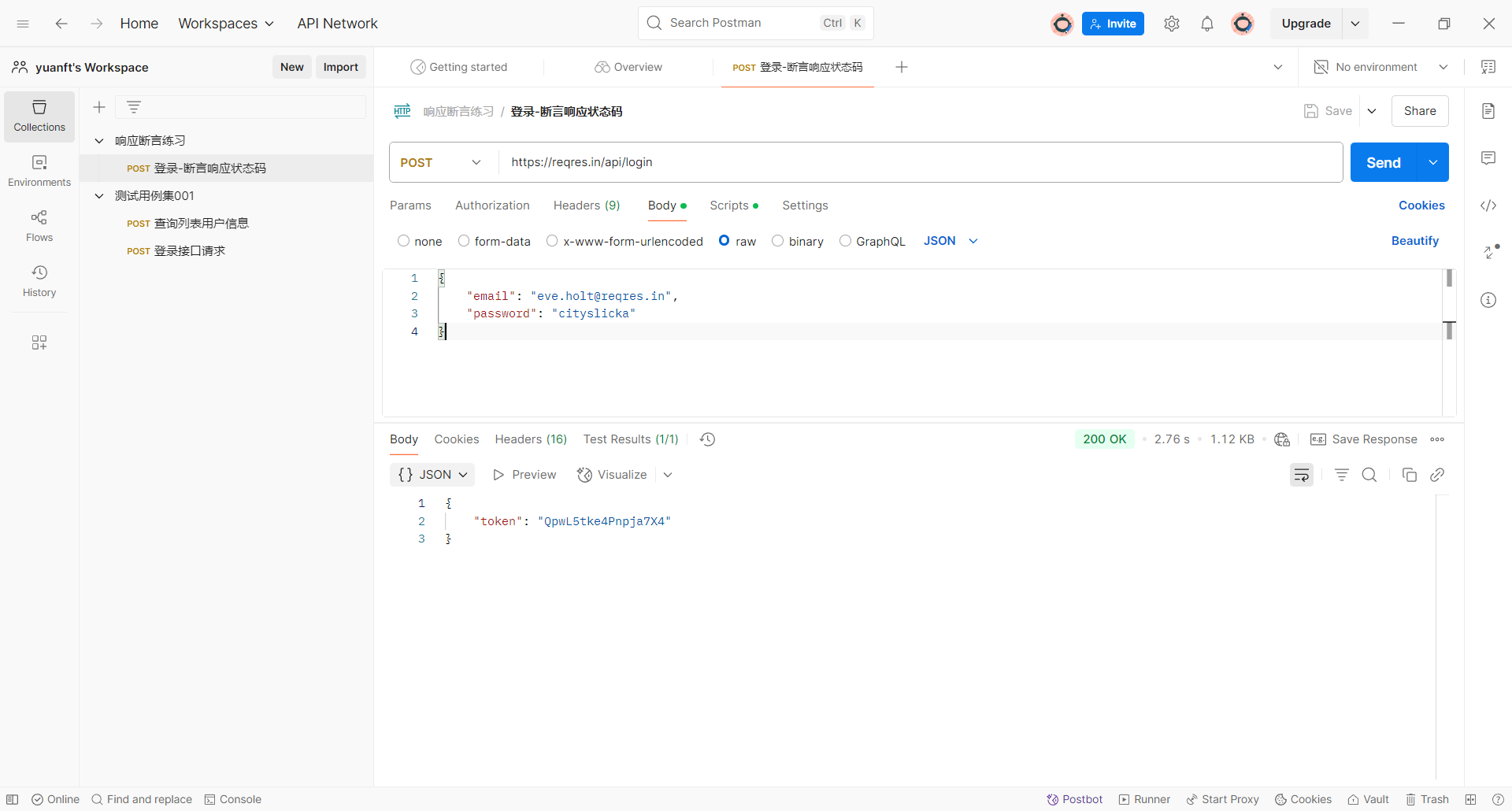Copy the response body icon
The height and width of the screenshot is (811, 1512).
pyautogui.click(x=1410, y=475)
